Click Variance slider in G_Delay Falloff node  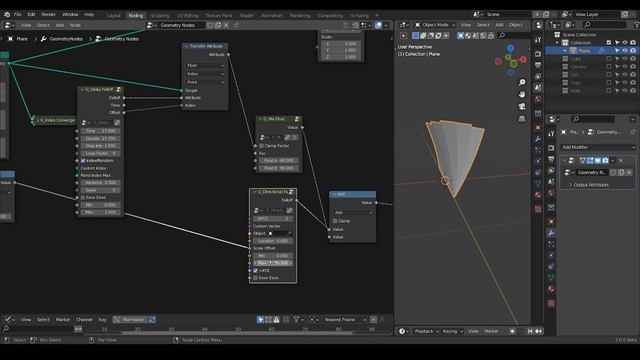100,183
